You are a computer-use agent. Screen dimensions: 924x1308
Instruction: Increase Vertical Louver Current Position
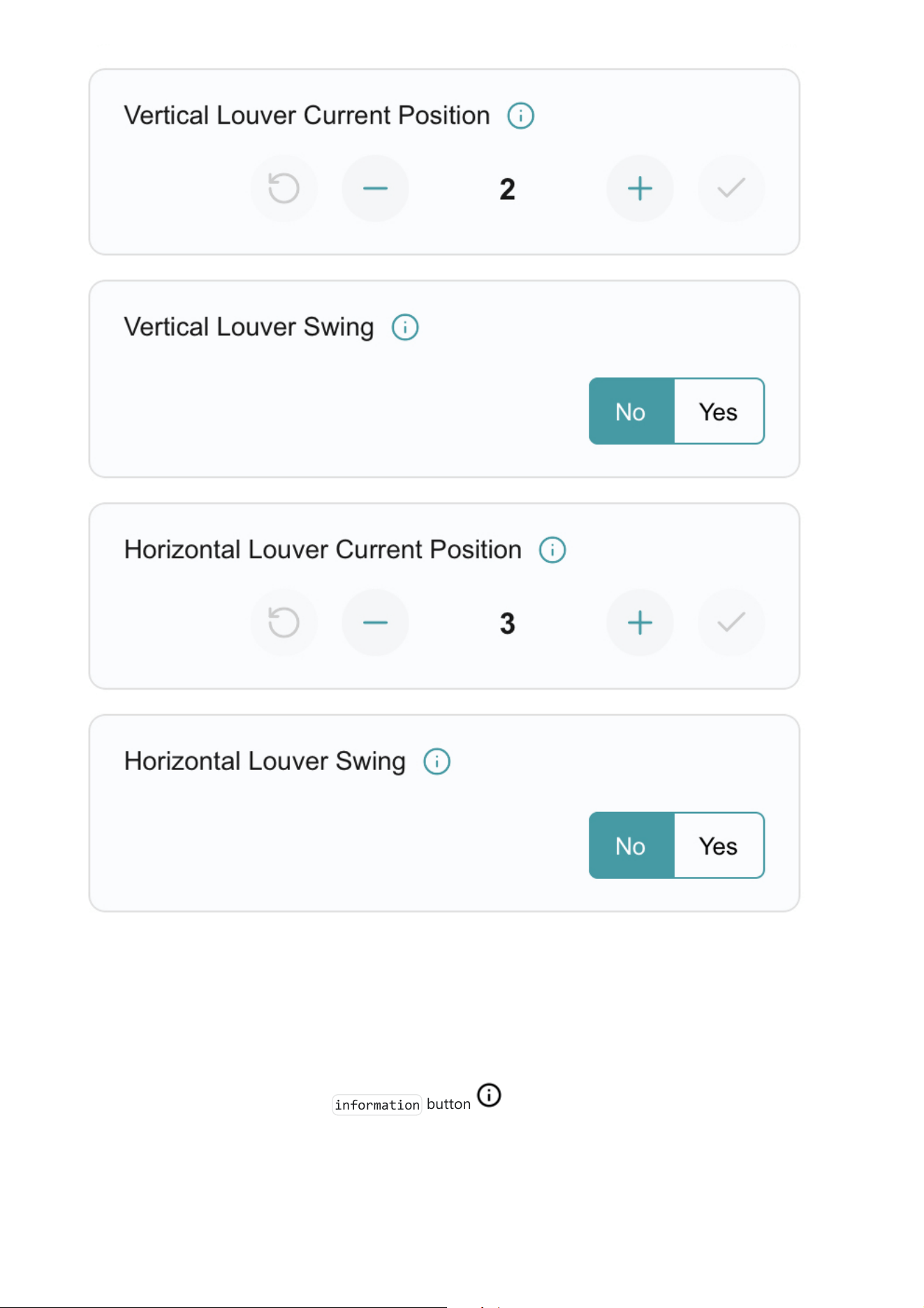coord(640,189)
